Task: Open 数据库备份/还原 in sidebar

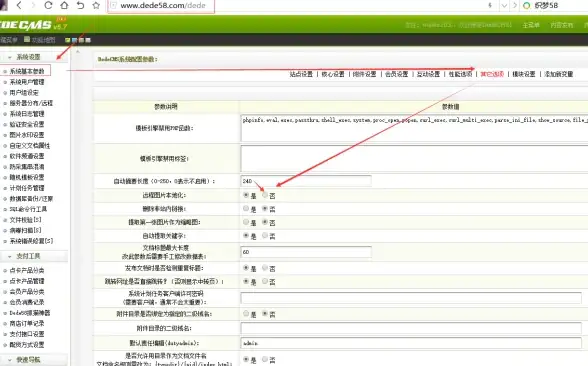Action: click(31, 198)
